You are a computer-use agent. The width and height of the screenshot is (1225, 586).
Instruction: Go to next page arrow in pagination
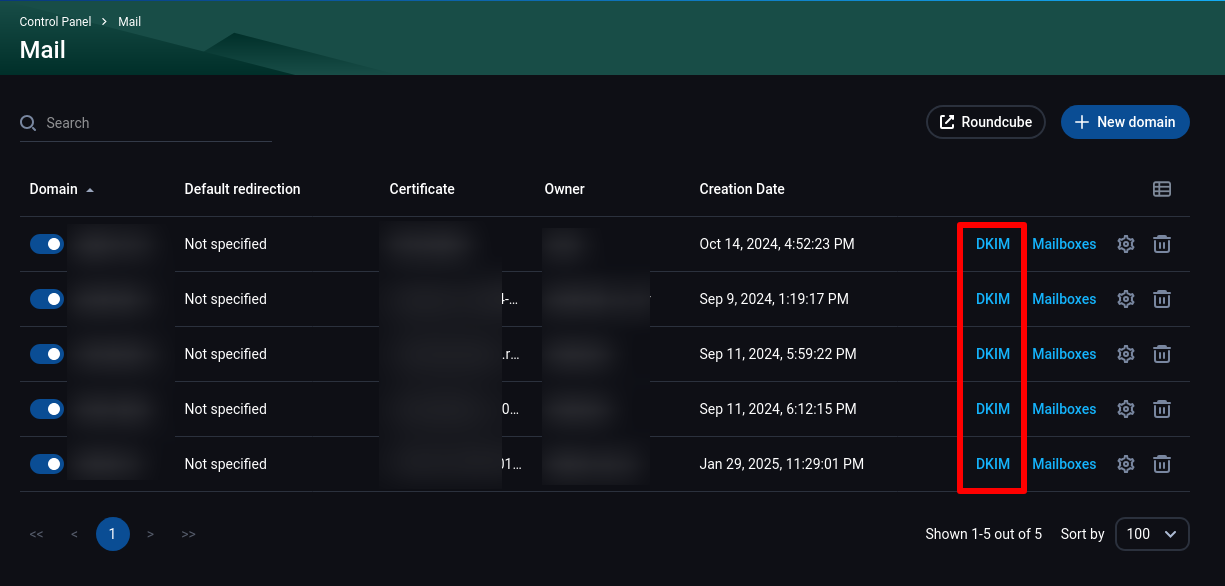[150, 534]
